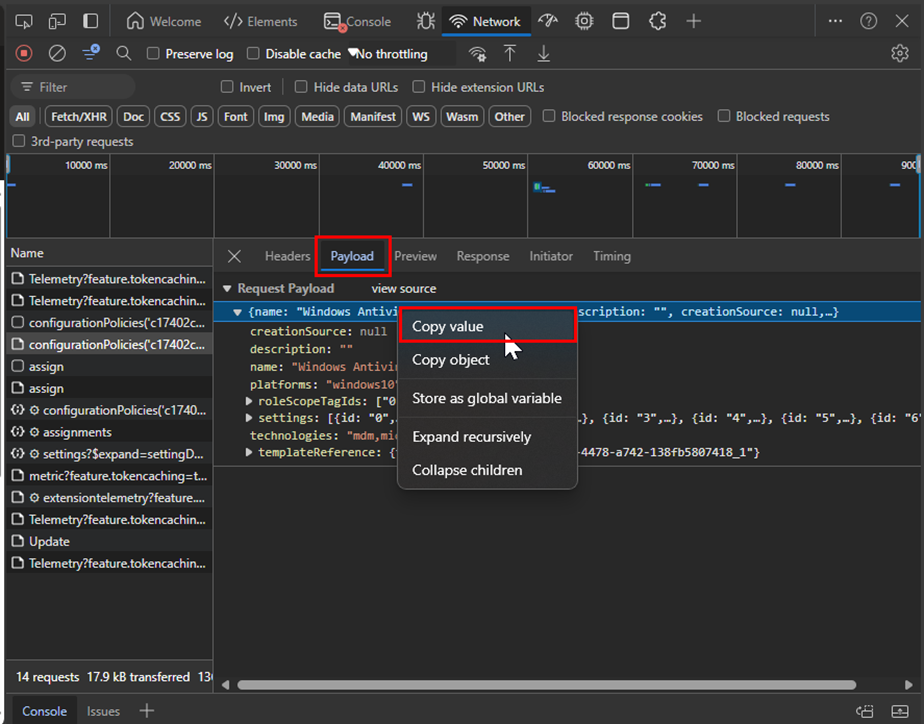
Task: Click the record network log button
Action: pyautogui.click(x=24, y=53)
